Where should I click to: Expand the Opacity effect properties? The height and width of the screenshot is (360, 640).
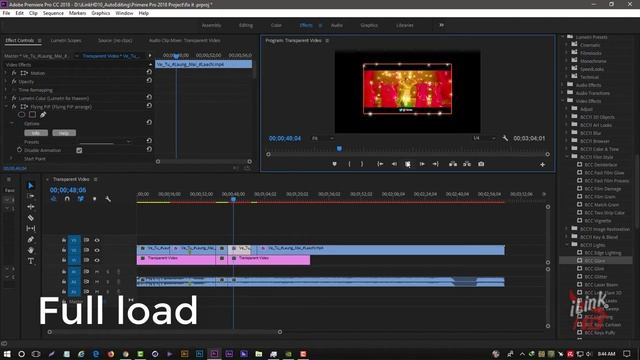pyautogui.click(x=6, y=82)
